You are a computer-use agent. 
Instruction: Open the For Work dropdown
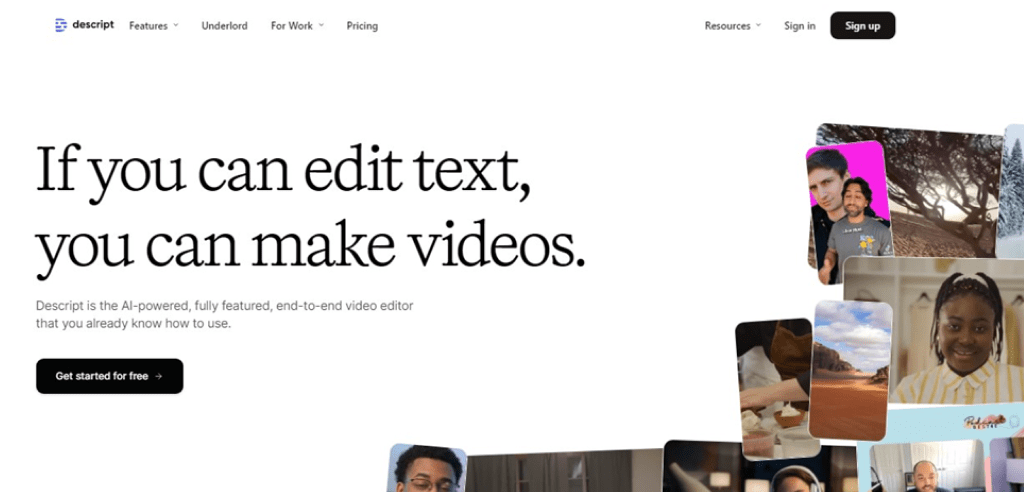click(x=297, y=26)
